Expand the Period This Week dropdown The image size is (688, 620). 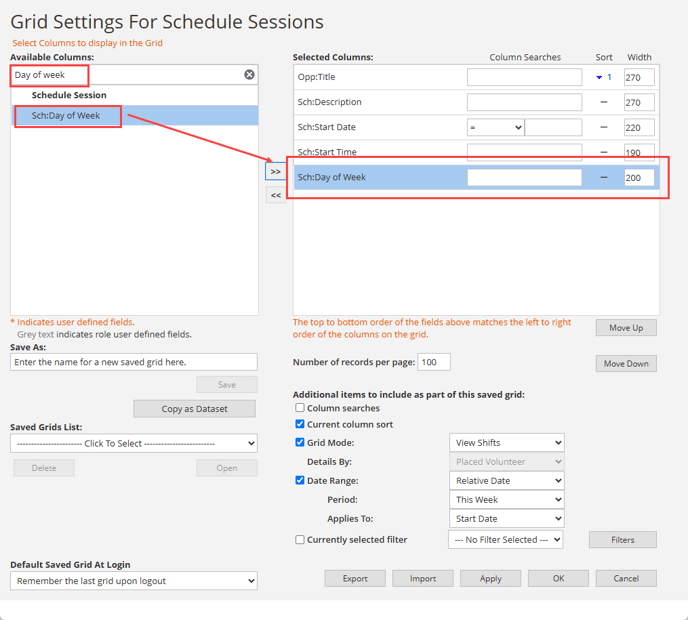(506, 499)
